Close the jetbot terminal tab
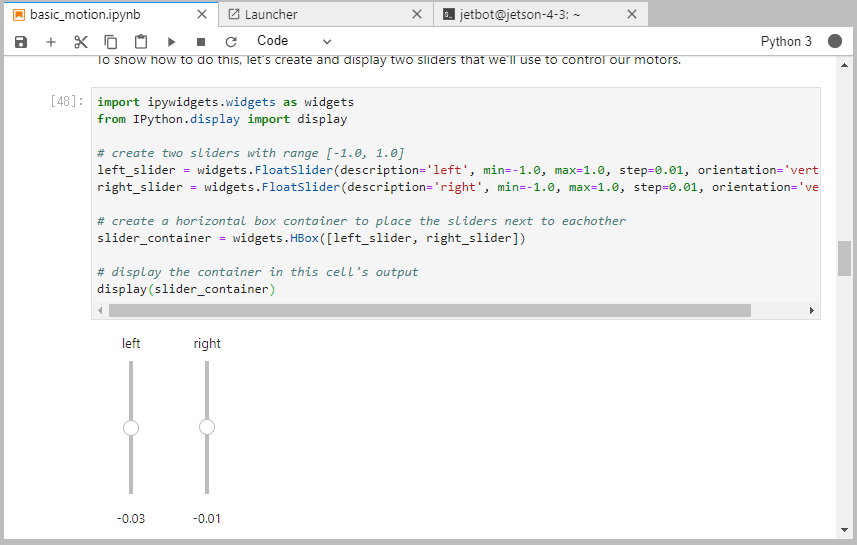857x545 pixels. click(631, 15)
